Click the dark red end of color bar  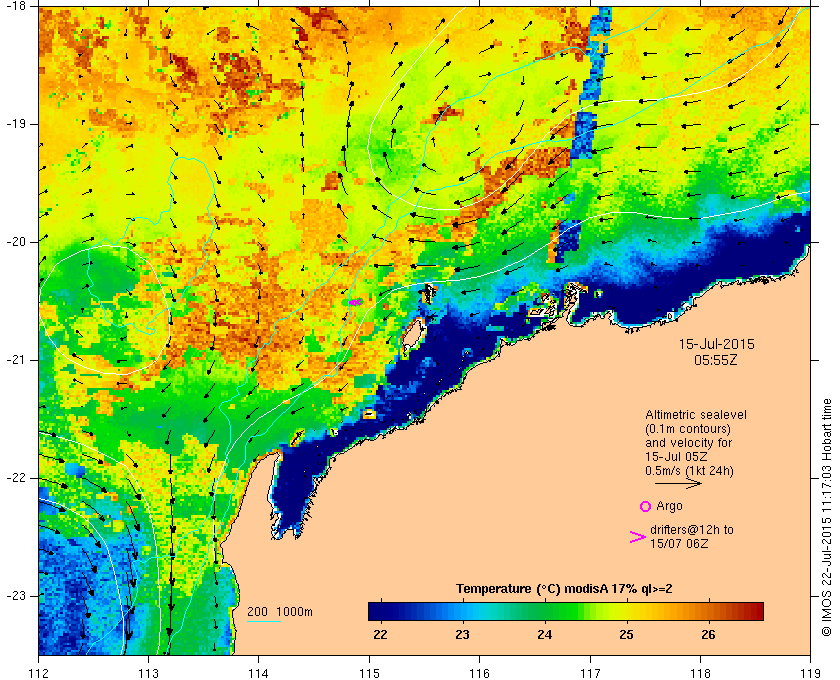pyautogui.click(x=757, y=611)
